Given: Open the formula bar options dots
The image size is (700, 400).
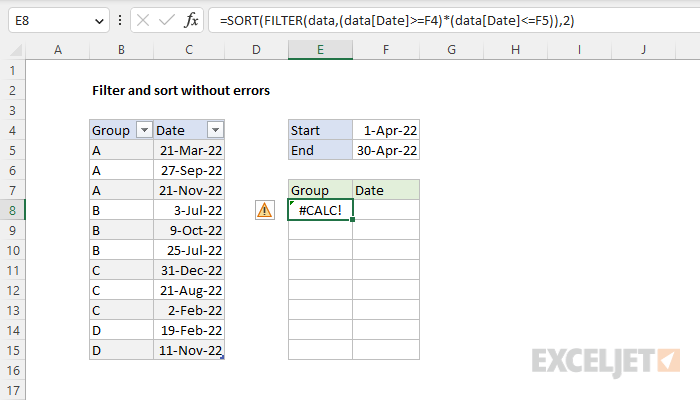Looking at the screenshot, I should click(120, 20).
